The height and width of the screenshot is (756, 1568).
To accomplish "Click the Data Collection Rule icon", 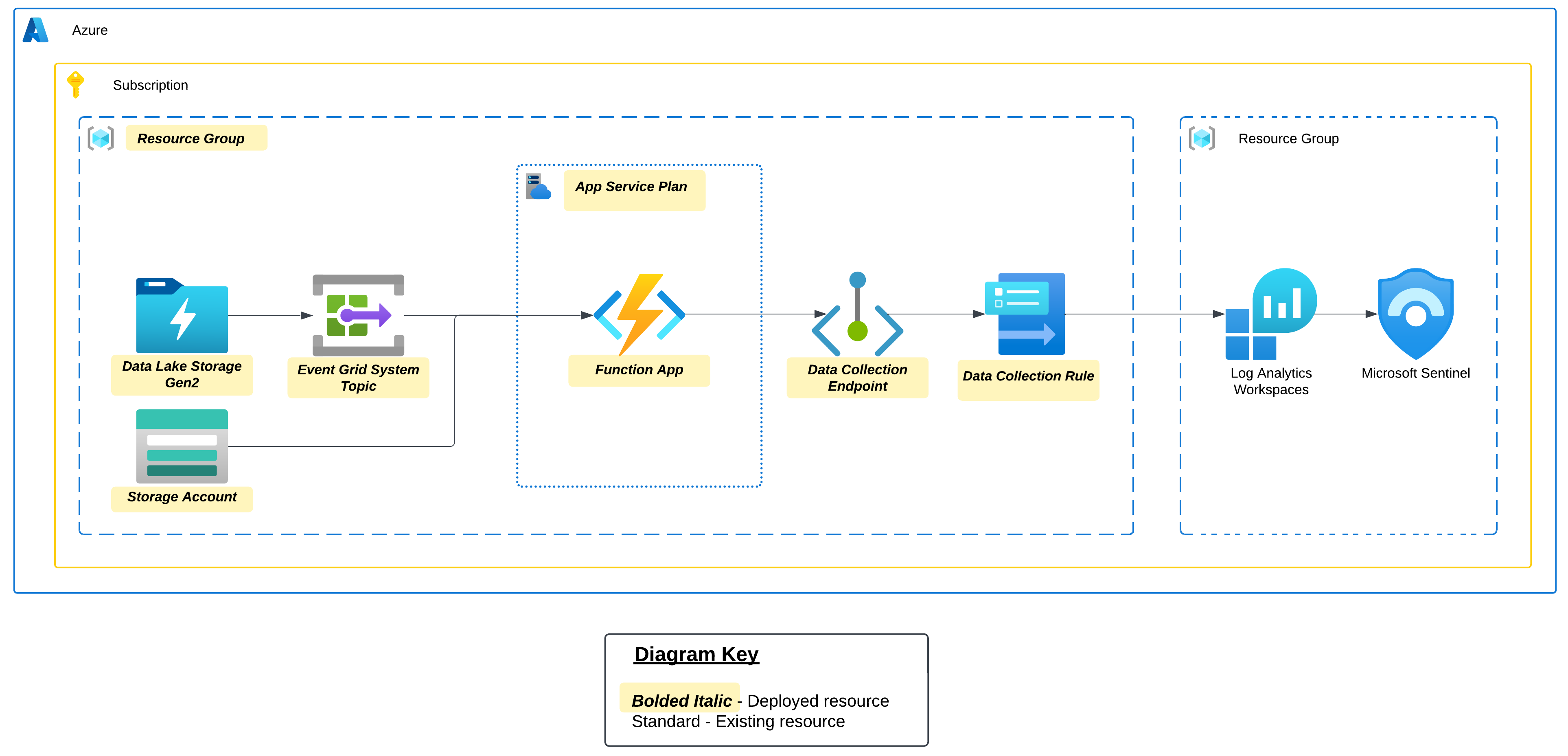I will click(1025, 314).
